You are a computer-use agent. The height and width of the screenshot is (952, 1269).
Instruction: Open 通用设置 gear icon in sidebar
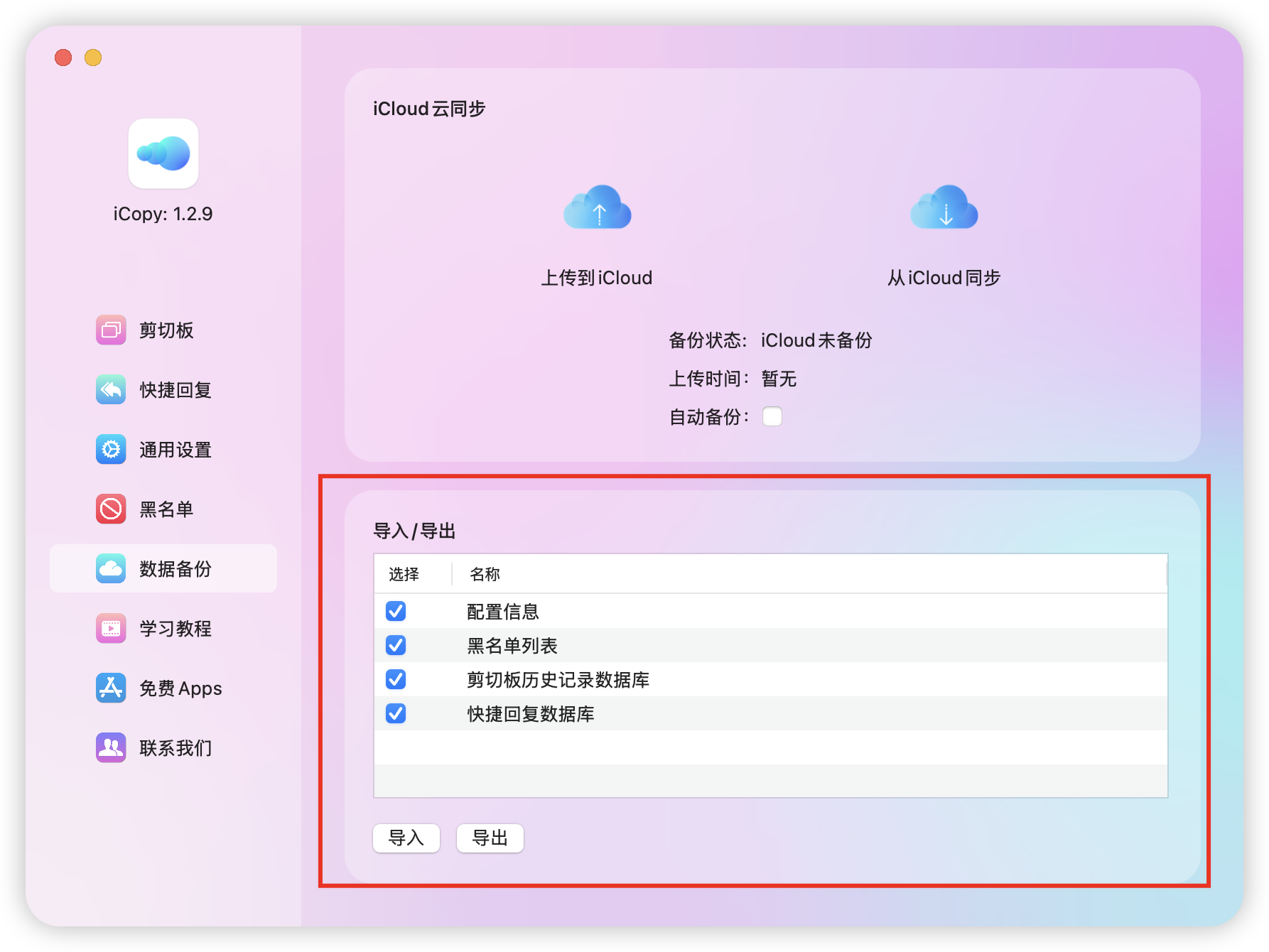(x=111, y=450)
